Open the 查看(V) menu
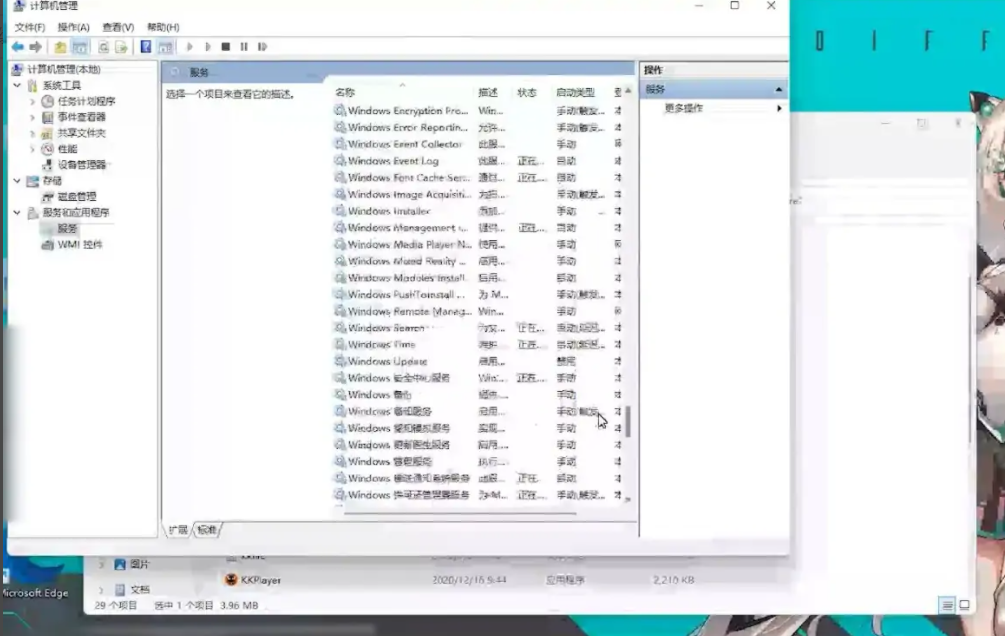 click(118, 27)
